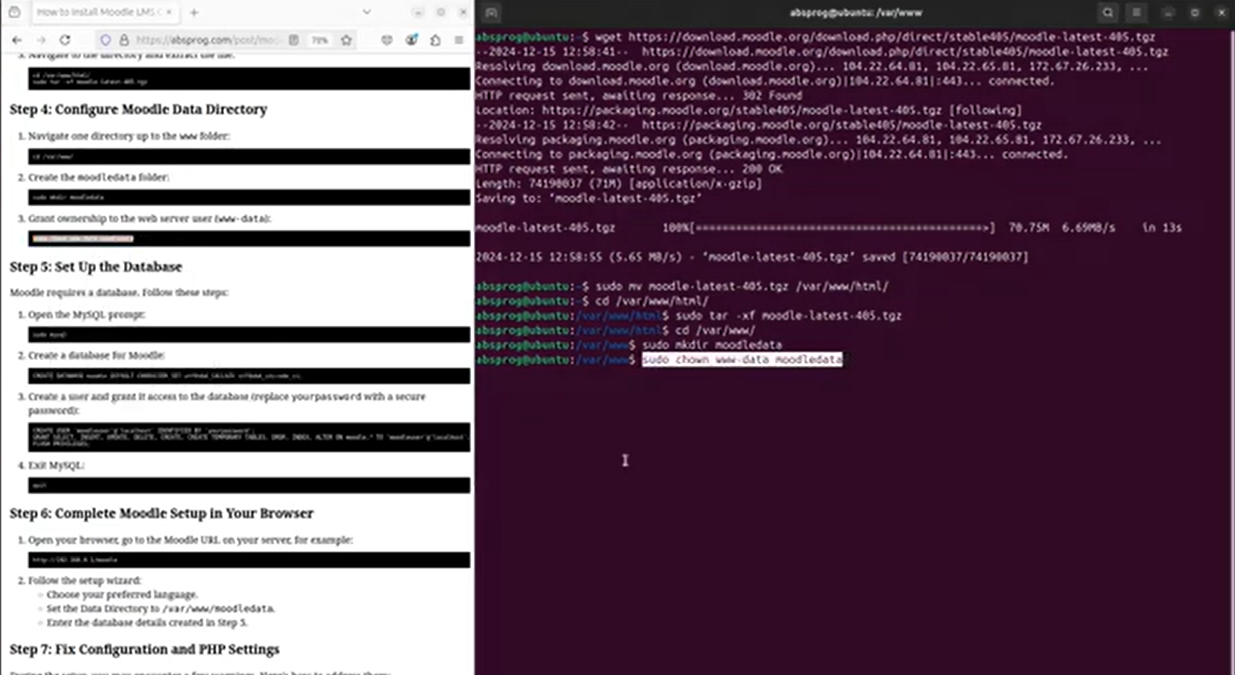Maximize the terminal window

coord(1194,12)
